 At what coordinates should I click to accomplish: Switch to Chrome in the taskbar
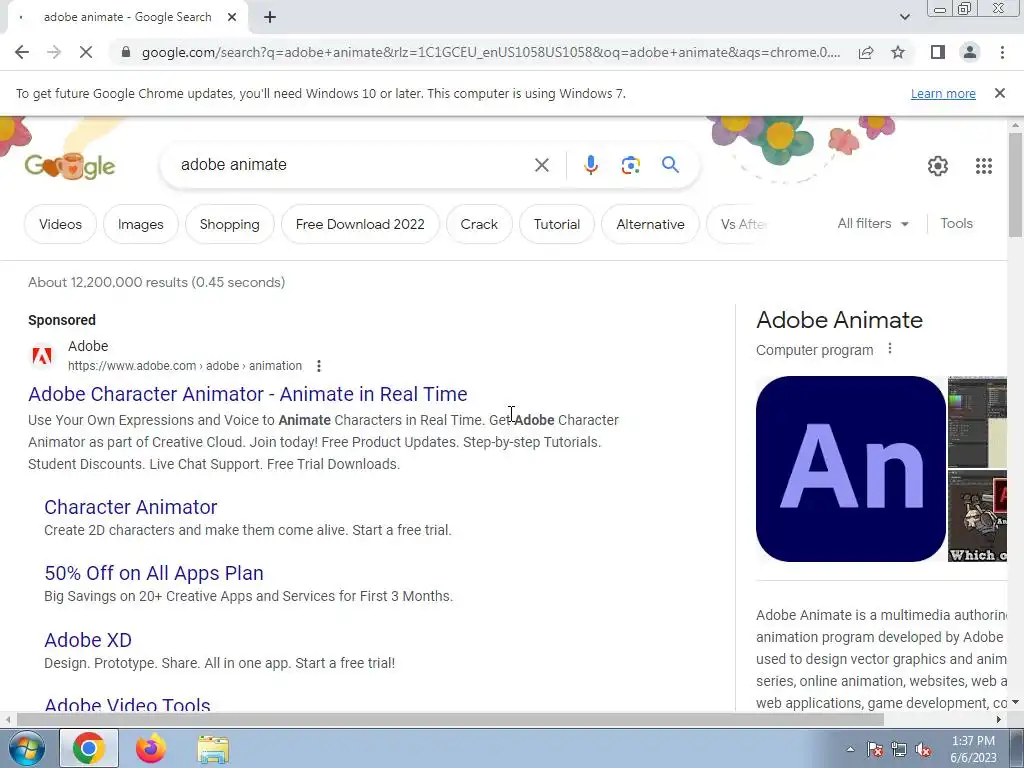[x=89, y=748]
